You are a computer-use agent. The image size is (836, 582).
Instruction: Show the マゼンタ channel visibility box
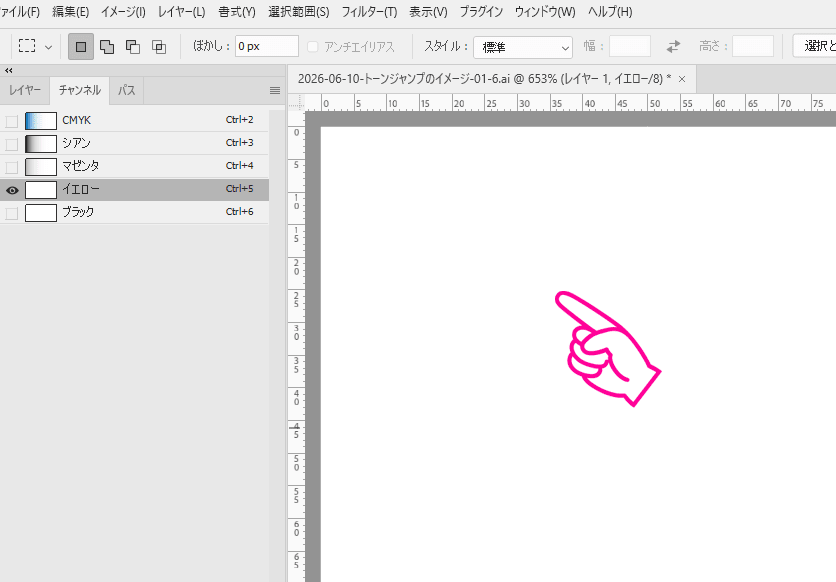tap(12, 167)
